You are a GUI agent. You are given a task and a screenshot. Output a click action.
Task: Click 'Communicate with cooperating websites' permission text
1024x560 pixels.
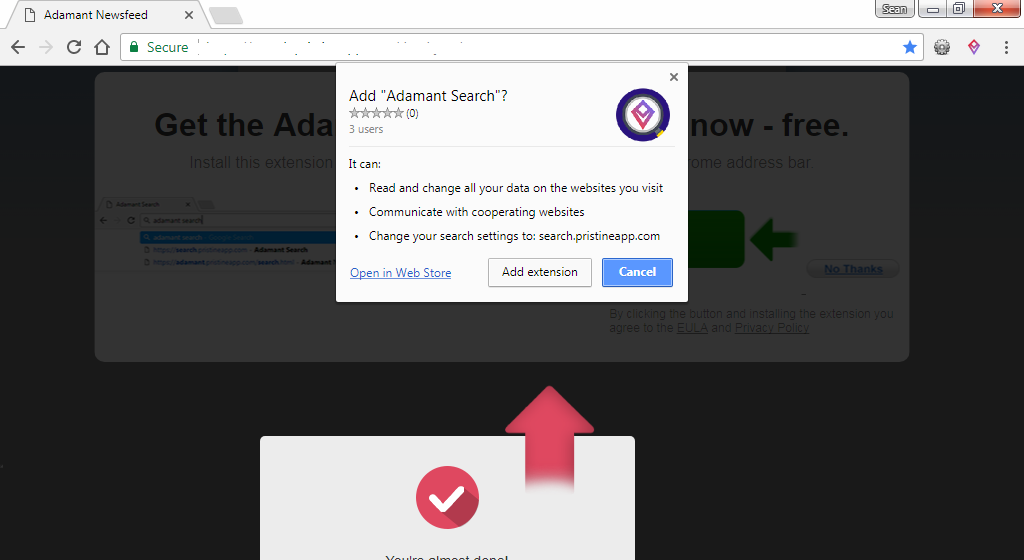tap(477, 212)
